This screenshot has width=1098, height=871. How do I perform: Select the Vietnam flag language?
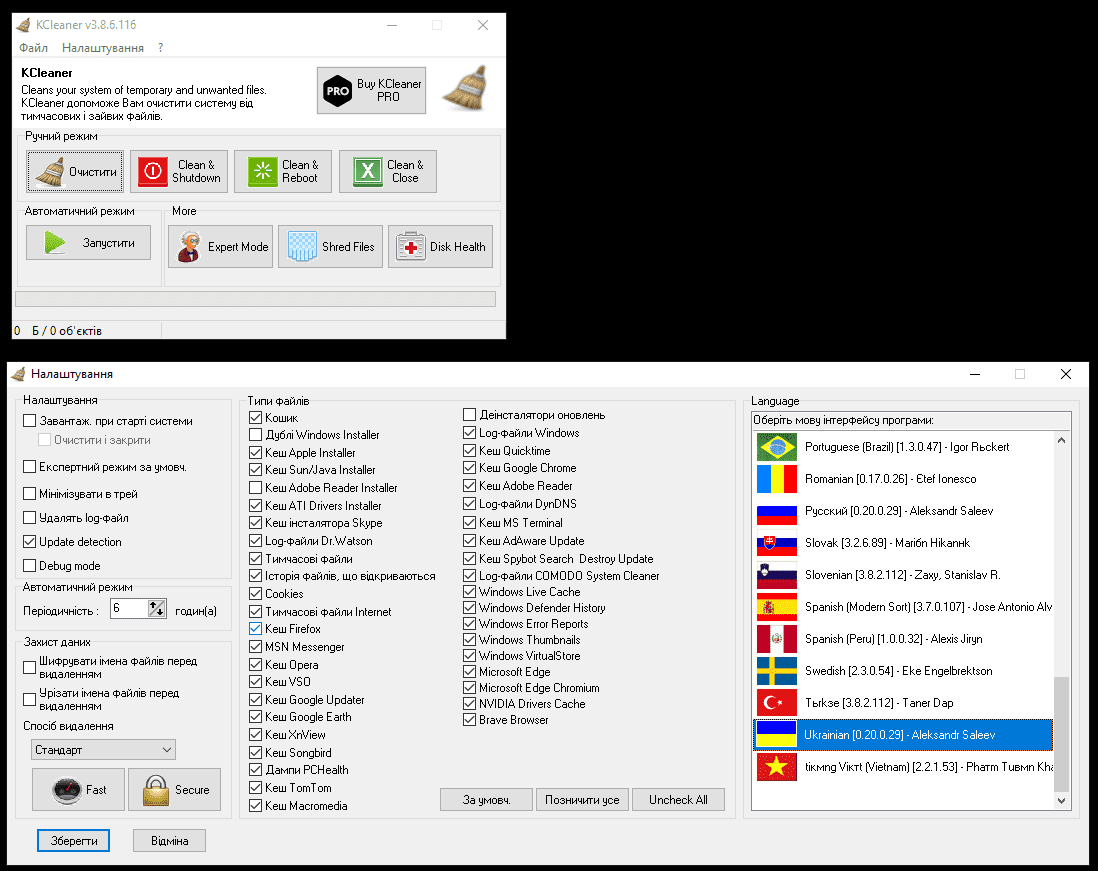pyautogui.click(x=903, y=767)
